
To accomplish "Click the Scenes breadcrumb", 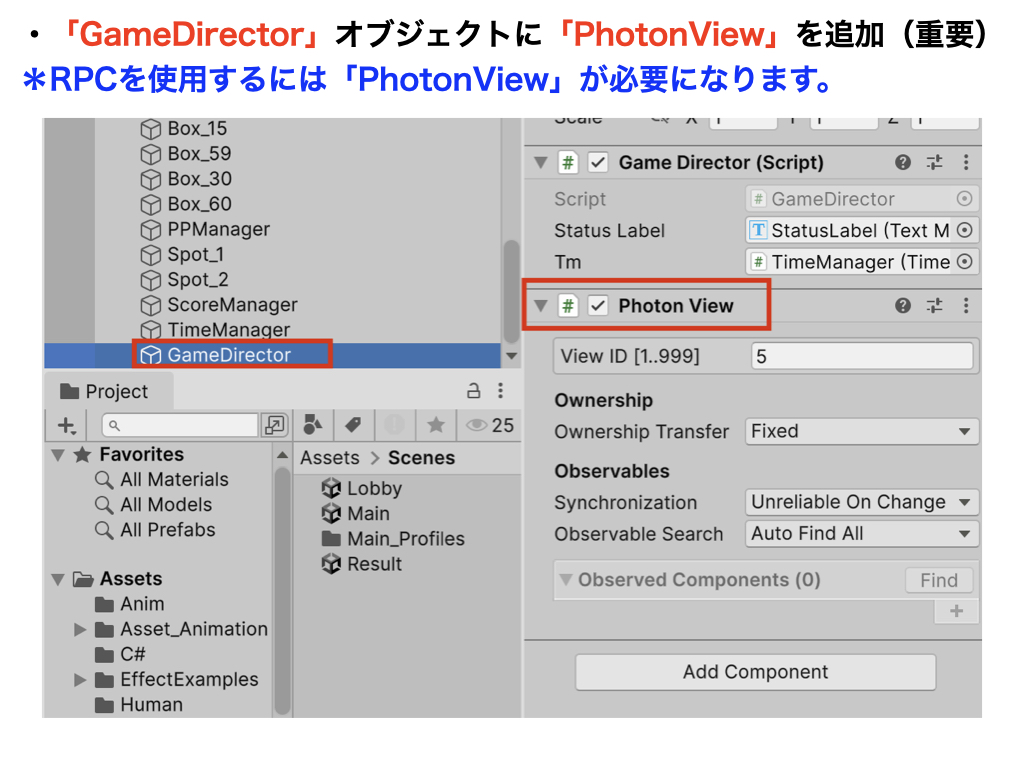I will pos(421,458).
